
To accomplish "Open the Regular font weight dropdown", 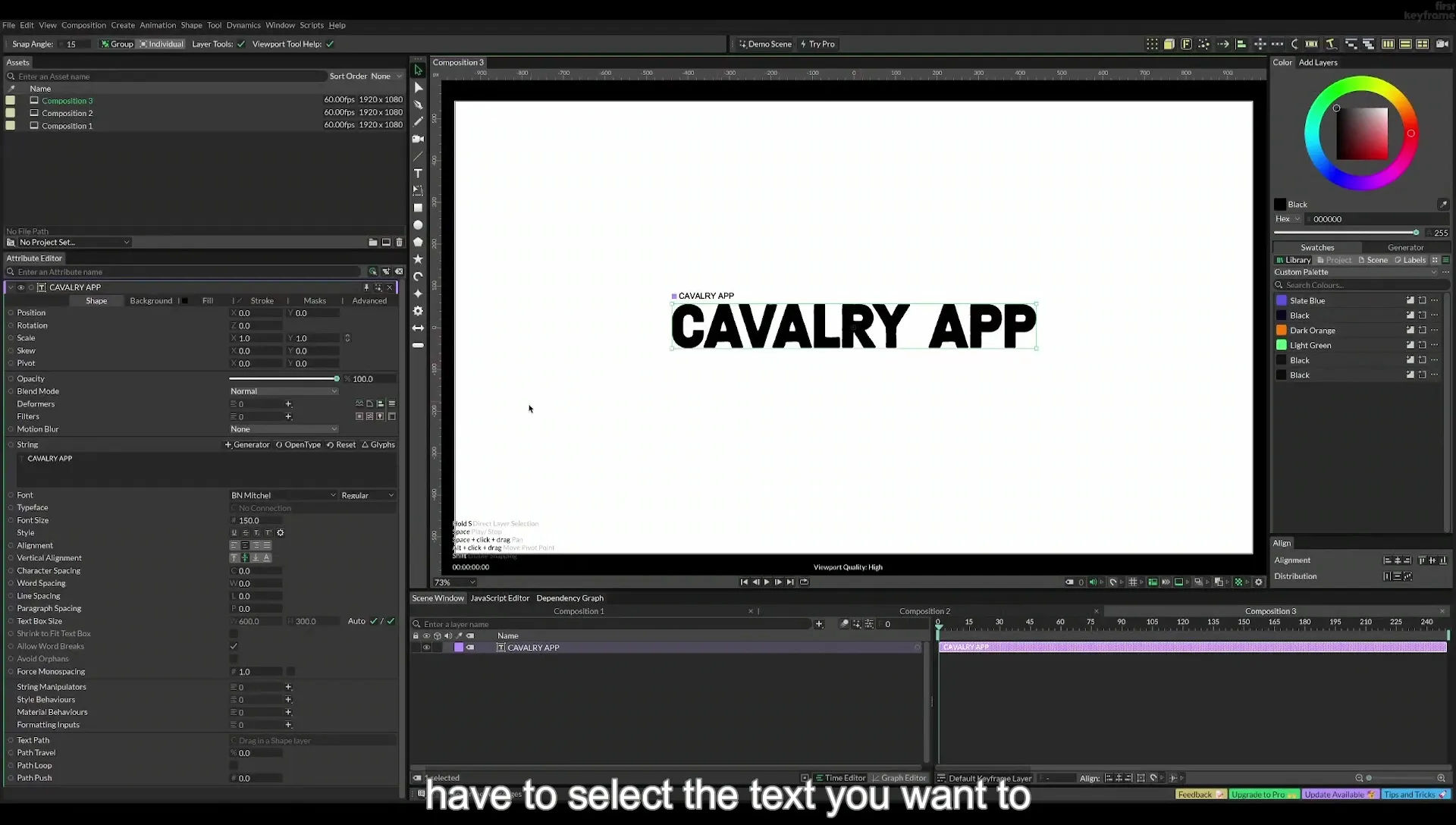I will [x=368, y=496].
